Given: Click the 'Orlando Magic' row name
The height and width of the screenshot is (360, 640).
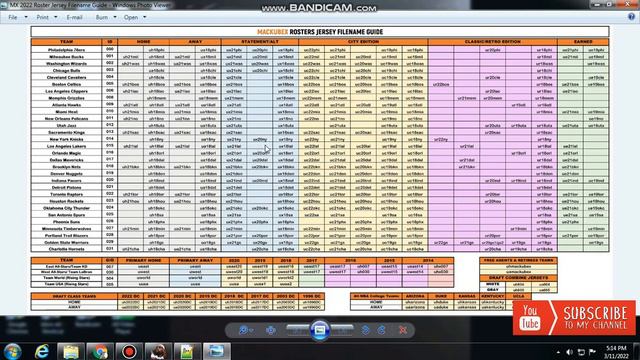Looking at the screenshot, I should pos(67,153).
